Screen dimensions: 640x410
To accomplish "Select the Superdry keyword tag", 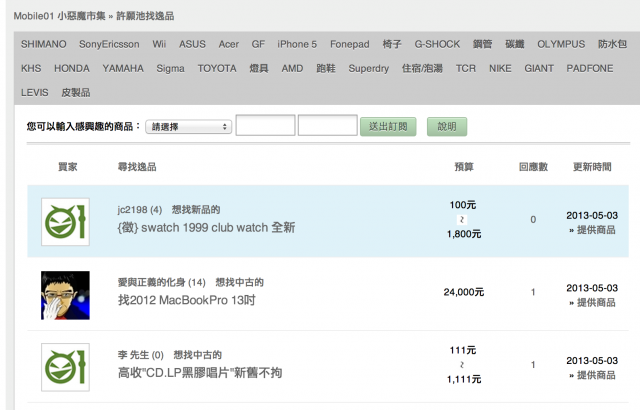I will coord(369,69).
